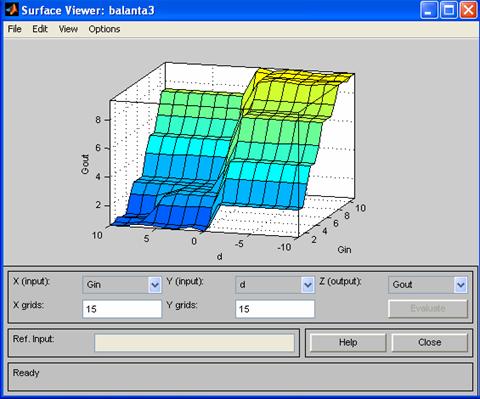Click the Ref. Input text field

click(194, 343)
